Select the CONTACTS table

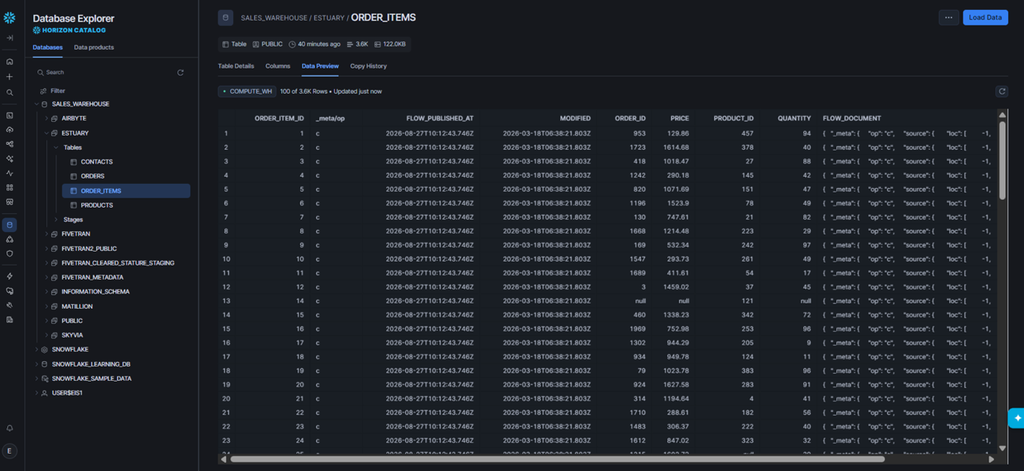(97, 161)
